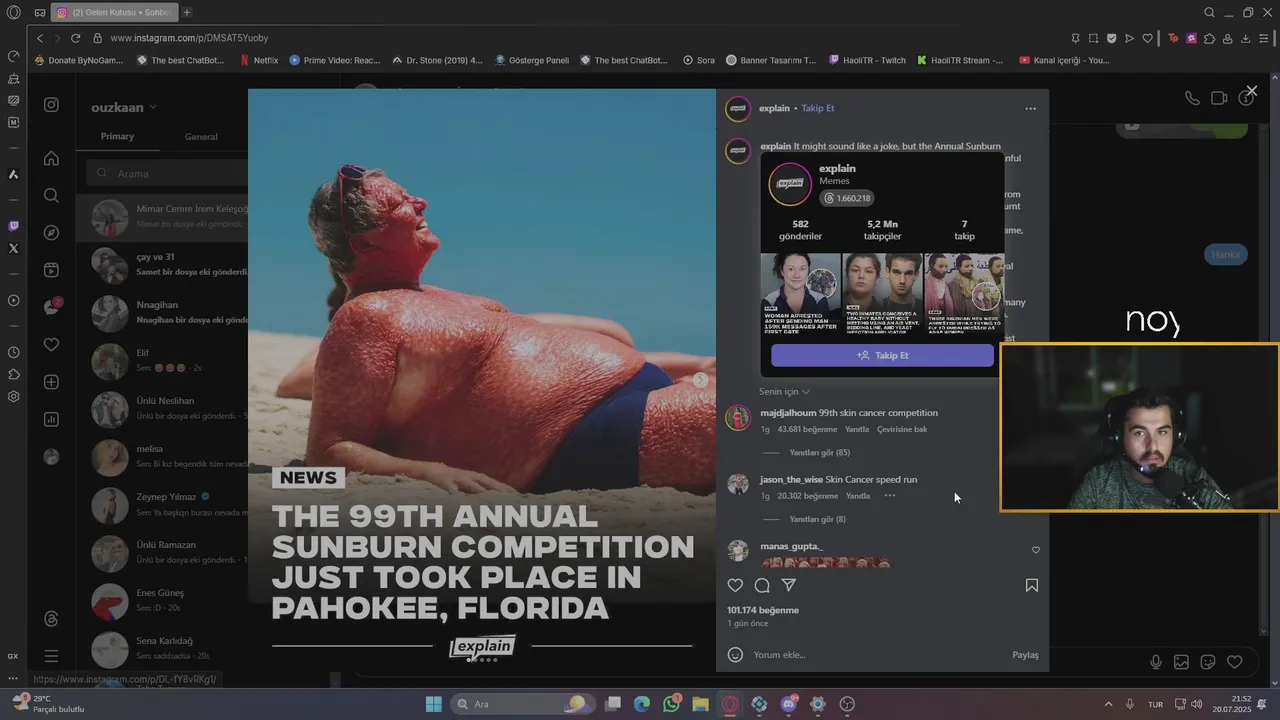Open Reels icon in Instagram sidebar
This screenshot has width=1280, height=720.
51,270
